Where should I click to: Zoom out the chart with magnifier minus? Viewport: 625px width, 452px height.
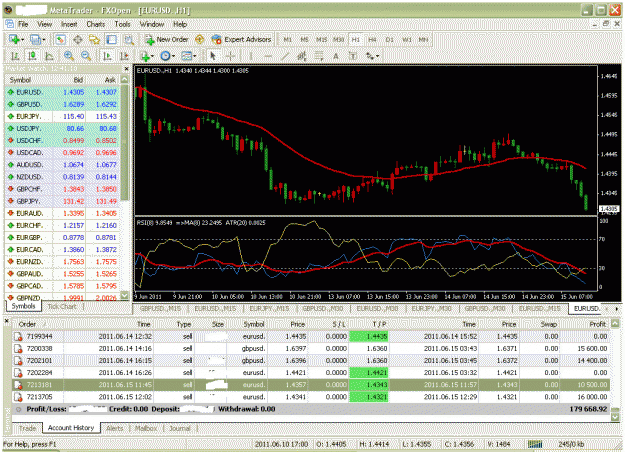(86, 56)
